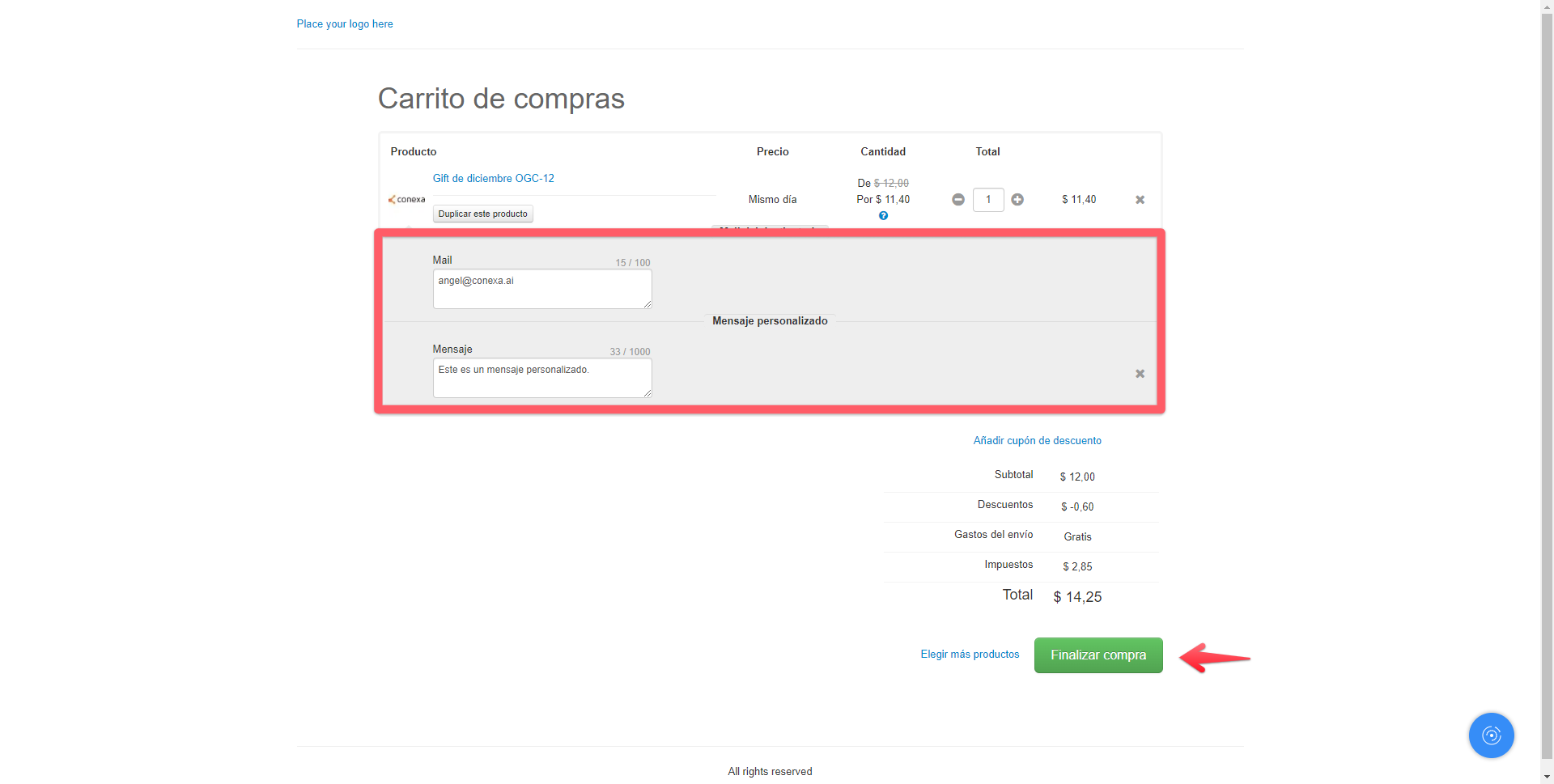Viewport: 1554px width, 784px height.
Task: Click the Mensaje textarea resize handle
Action: pyautogui.click(x=647, y=393)
